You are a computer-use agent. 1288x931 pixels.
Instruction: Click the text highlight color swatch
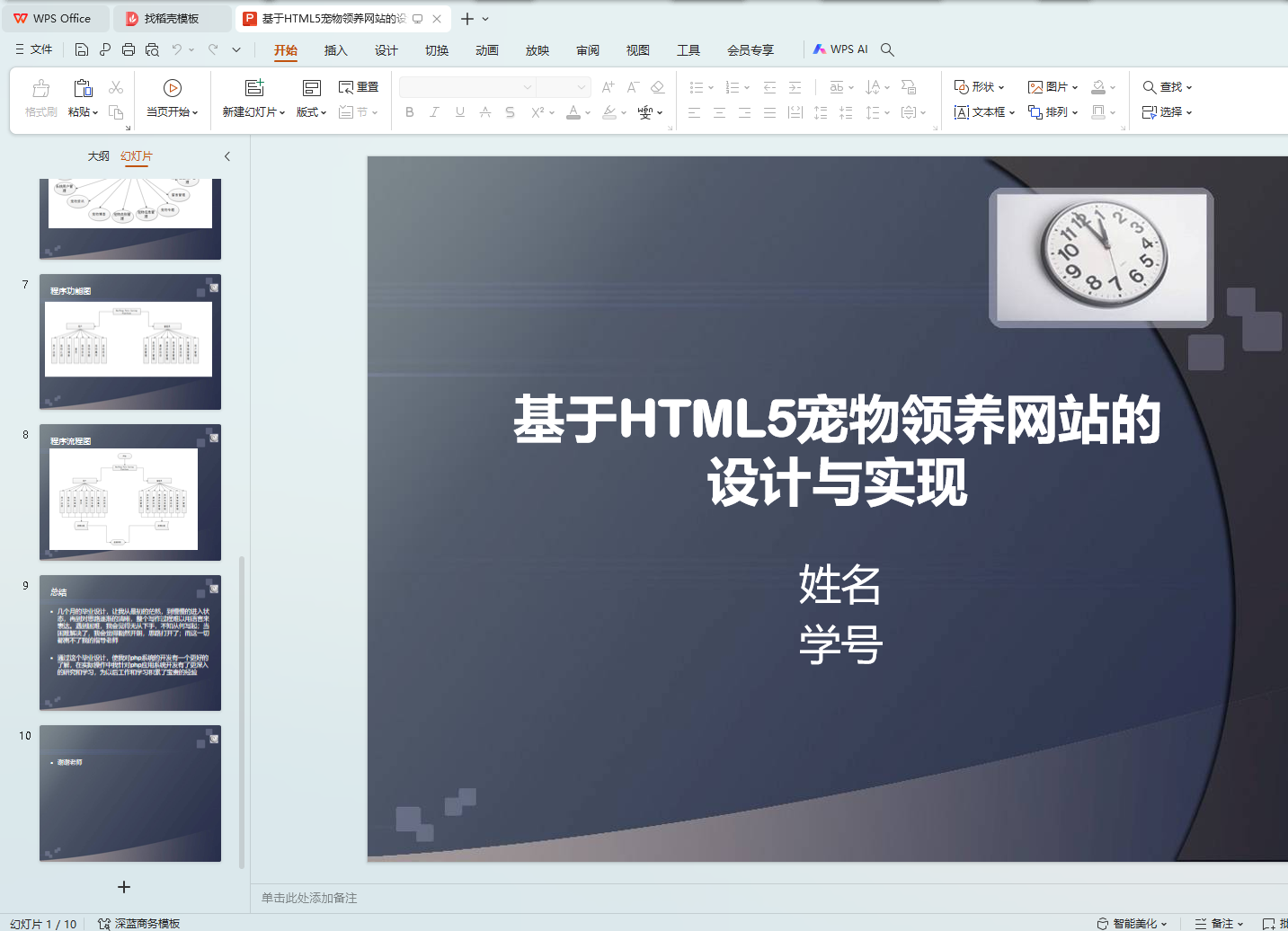pos(609,112)
